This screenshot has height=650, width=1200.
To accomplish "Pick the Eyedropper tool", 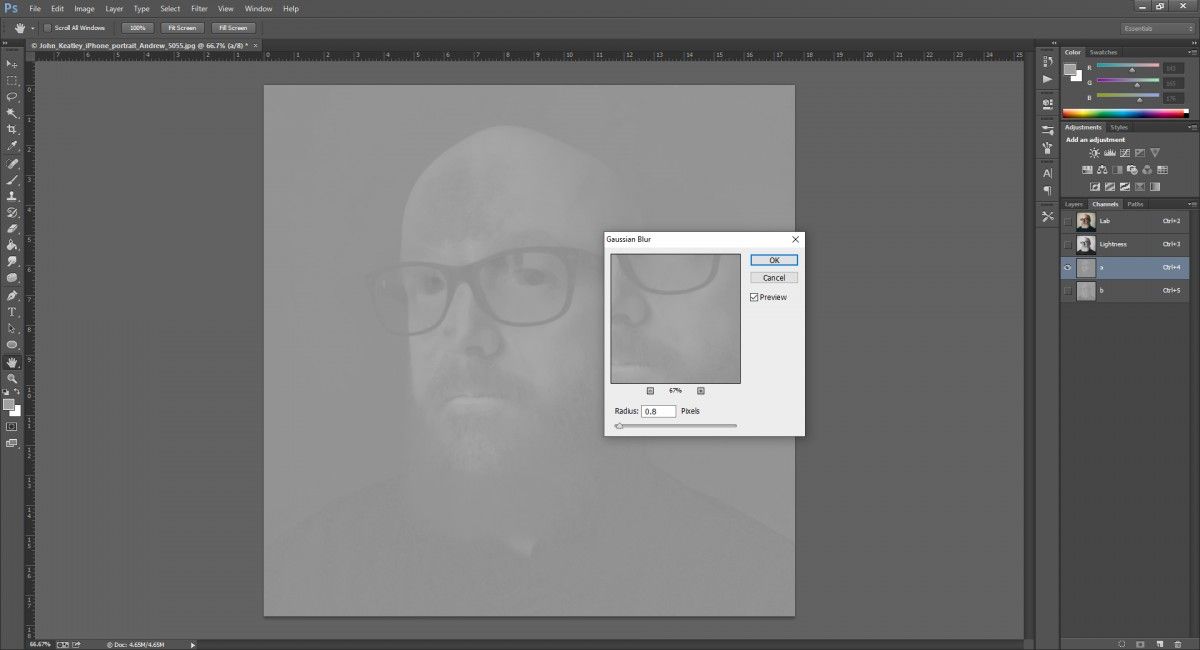I will [12, 146].
